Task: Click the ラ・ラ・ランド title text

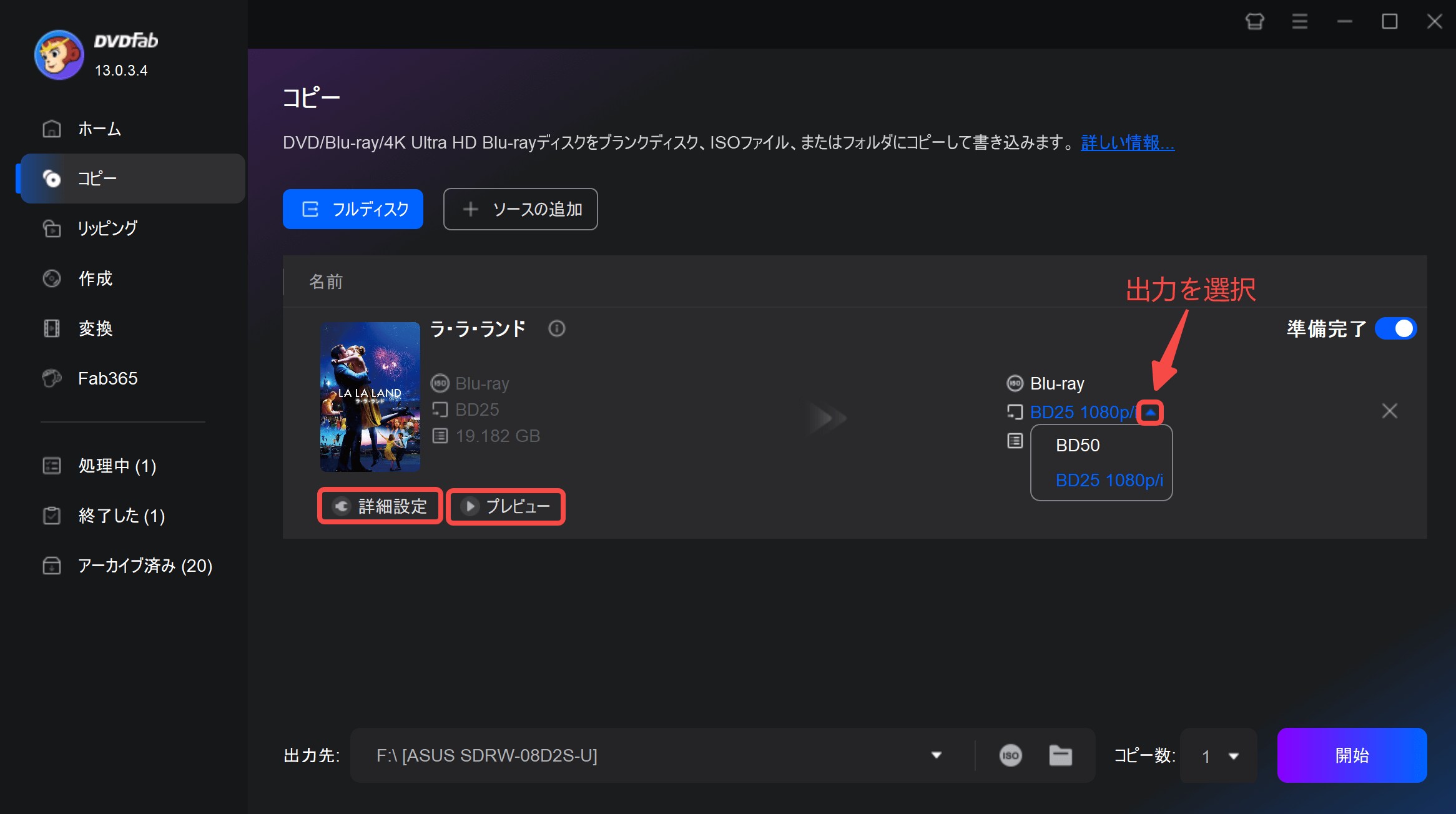Action: click(478, 329)
